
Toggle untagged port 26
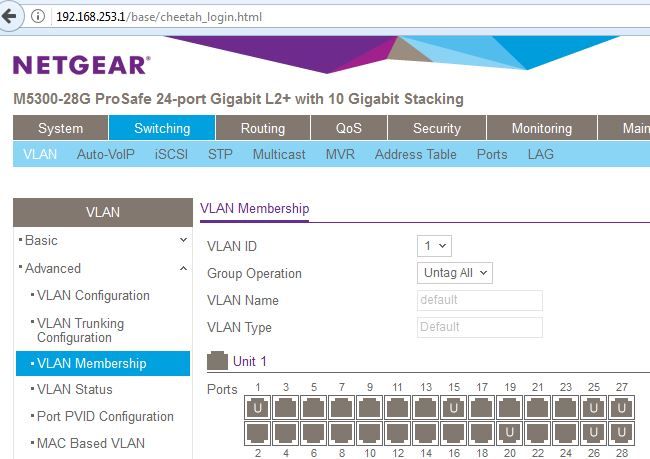click(x=593, y=432)
